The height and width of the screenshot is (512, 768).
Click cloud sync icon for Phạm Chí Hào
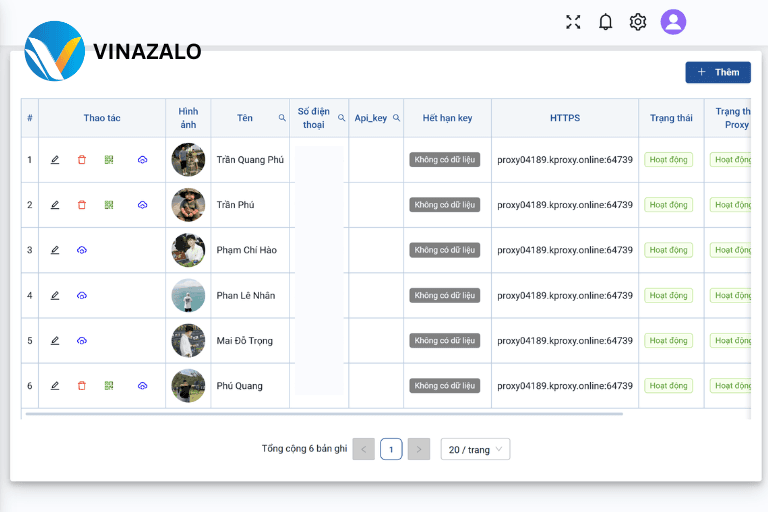coord(82,250)
